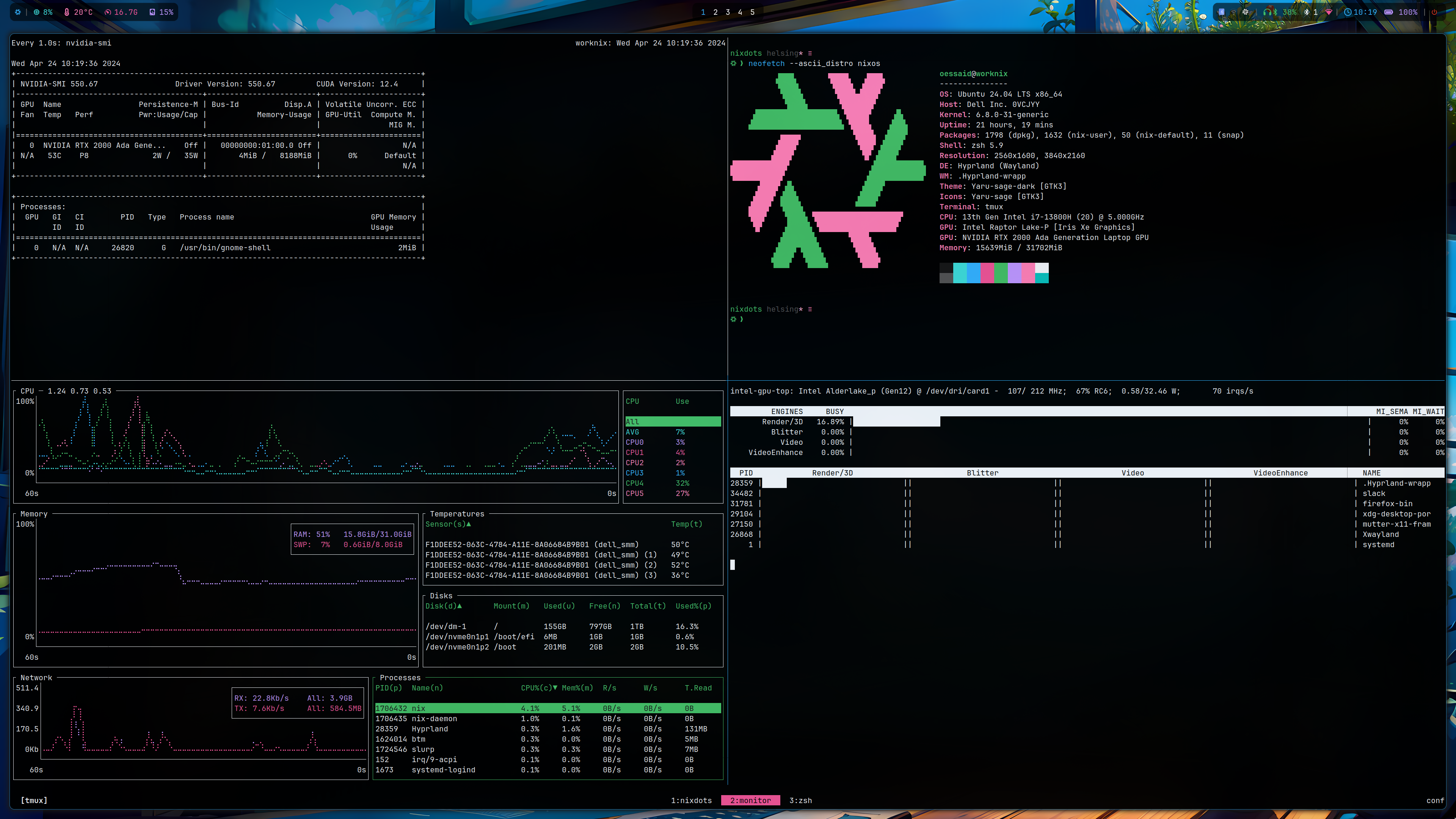Select the nix process row
1456x819 pixels.
pyautogui.click(x=548, y=708)
